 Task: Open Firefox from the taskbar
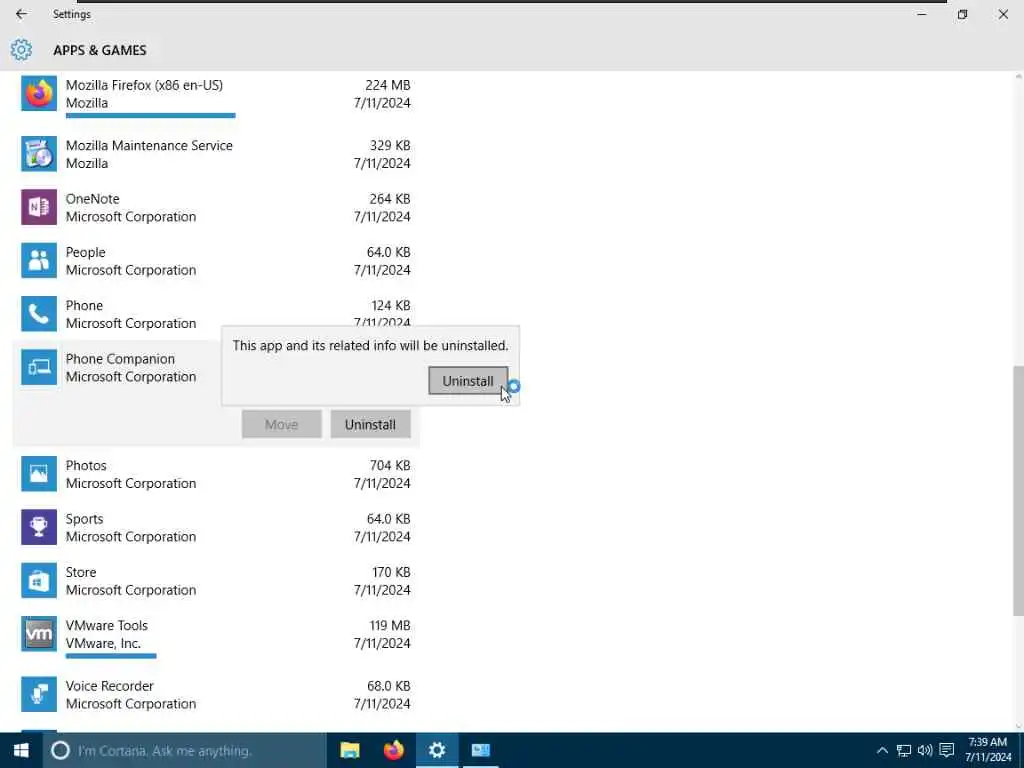[394, 750]
